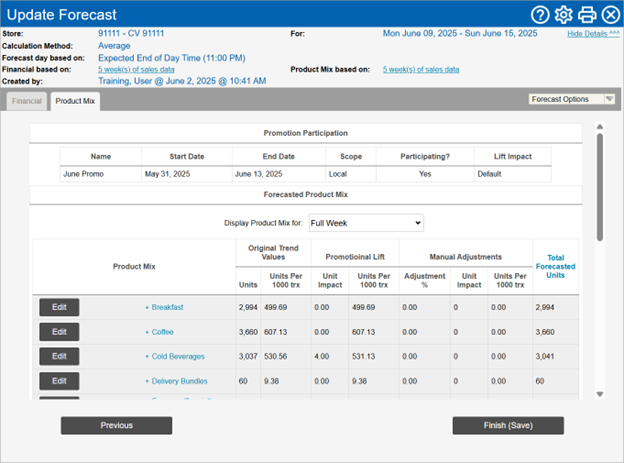Click Edit button for Coffee row
The image size is (624, 463).
click(x=59, y=332)
